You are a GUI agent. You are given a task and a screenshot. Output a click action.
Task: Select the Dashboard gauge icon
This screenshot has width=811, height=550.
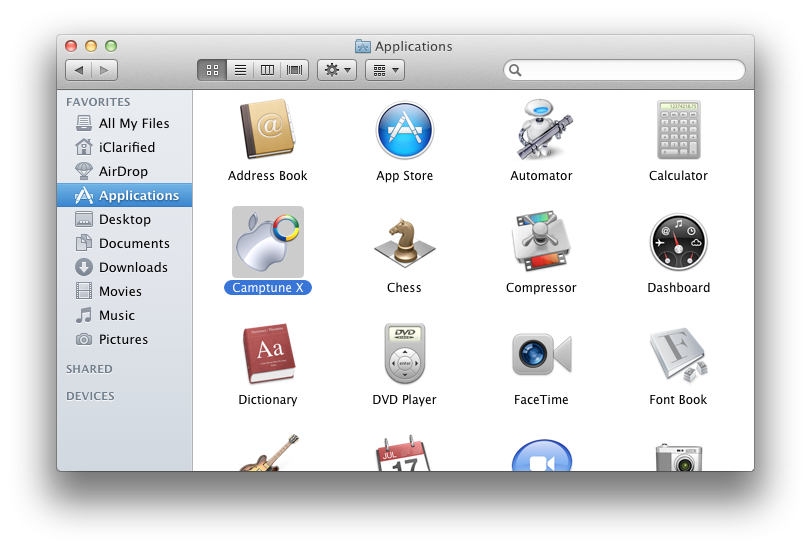(678, 243)
